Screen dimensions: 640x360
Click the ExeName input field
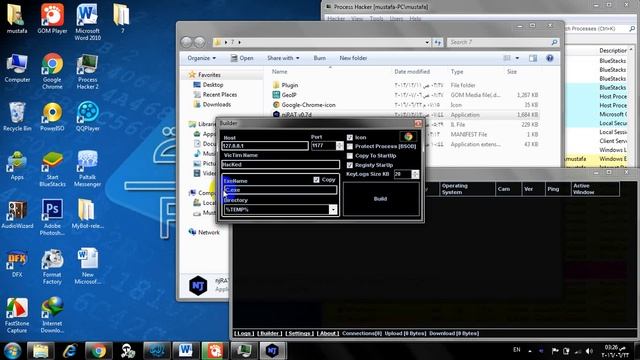click(x=280, y=190)
